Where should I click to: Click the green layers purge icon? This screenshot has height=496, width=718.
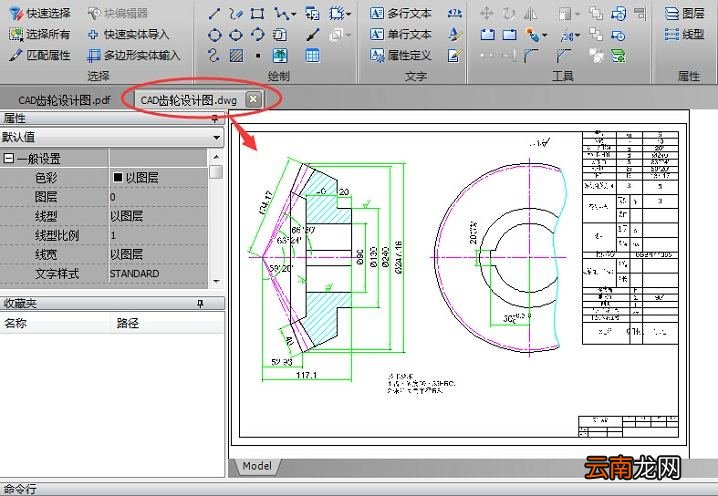click(x=618, y=55)
